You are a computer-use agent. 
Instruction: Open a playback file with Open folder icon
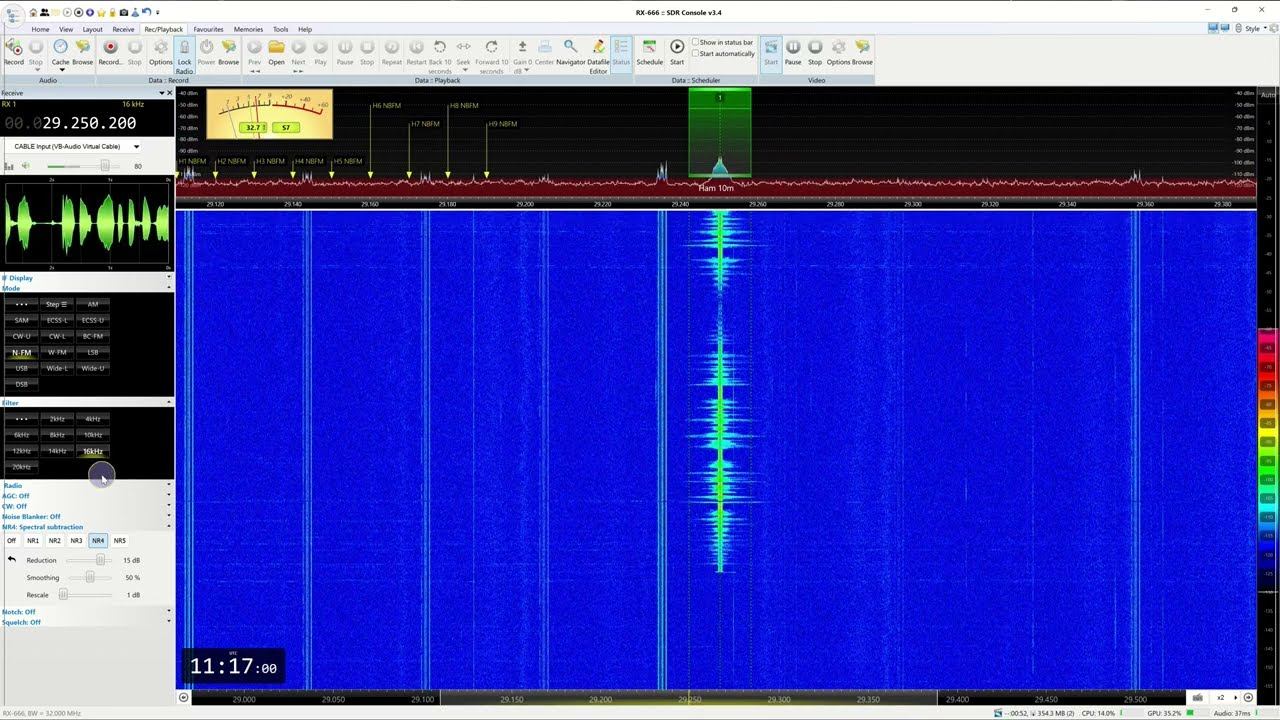click(x=276, y=47)
